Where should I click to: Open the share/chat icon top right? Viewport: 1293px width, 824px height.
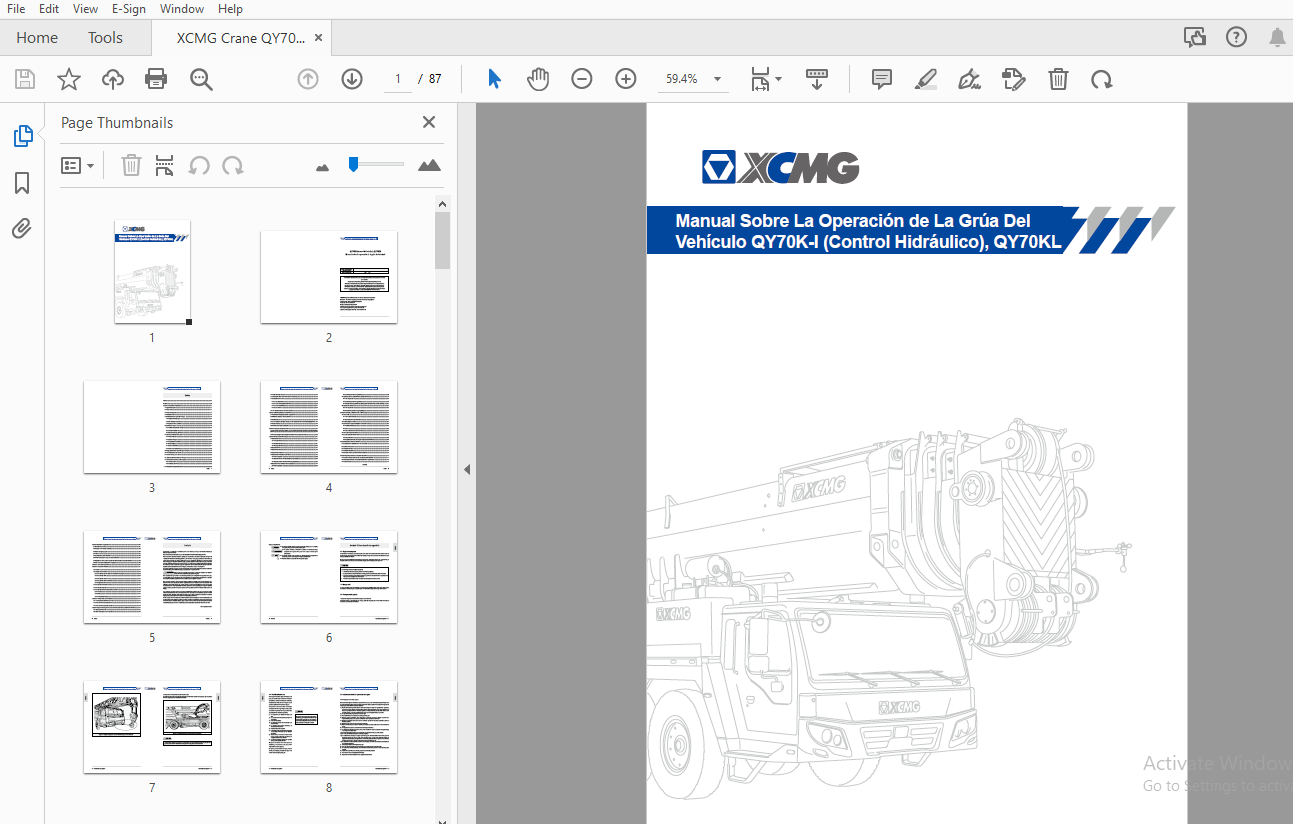pos(1195,38)
